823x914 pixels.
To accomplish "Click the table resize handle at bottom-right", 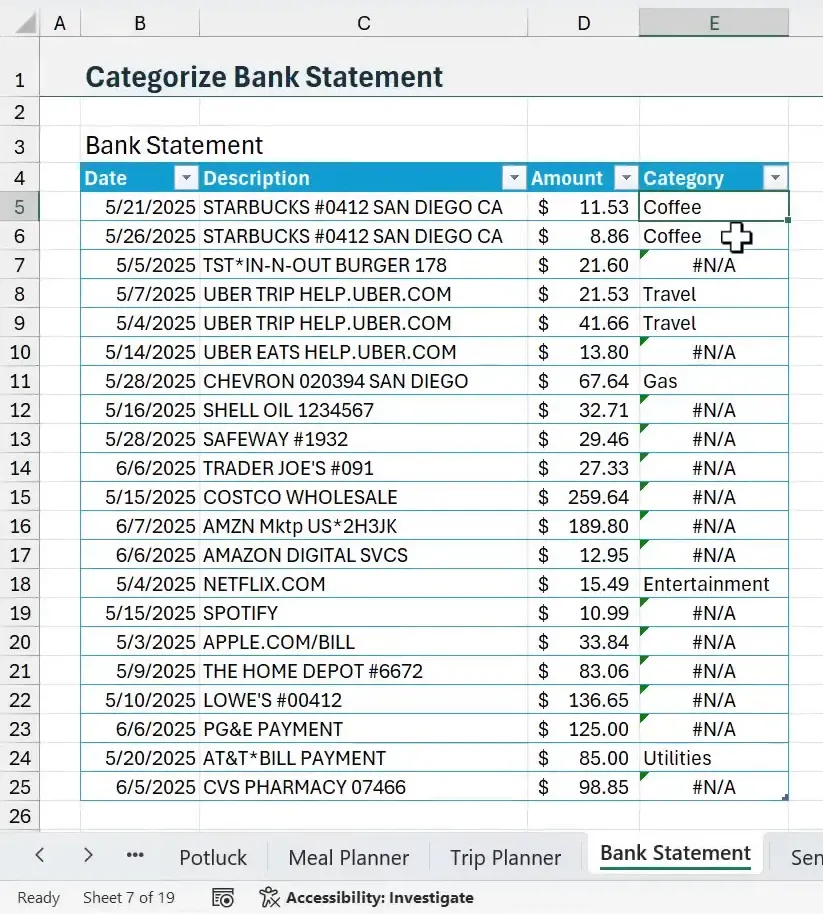I will (785, 797).
